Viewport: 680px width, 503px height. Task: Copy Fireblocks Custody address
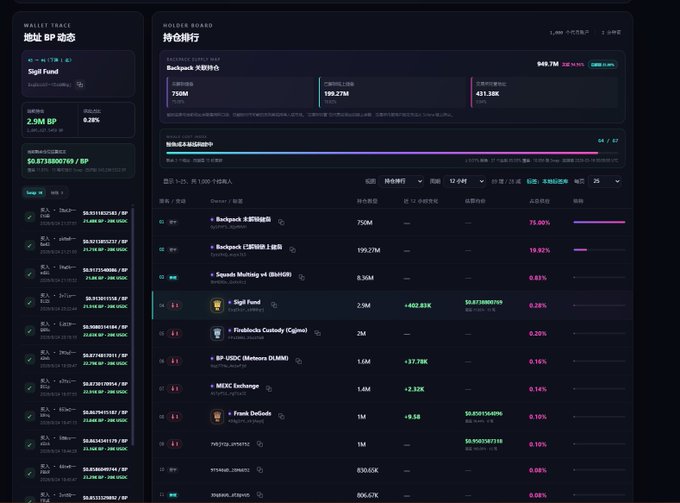(x=317, y=333)
